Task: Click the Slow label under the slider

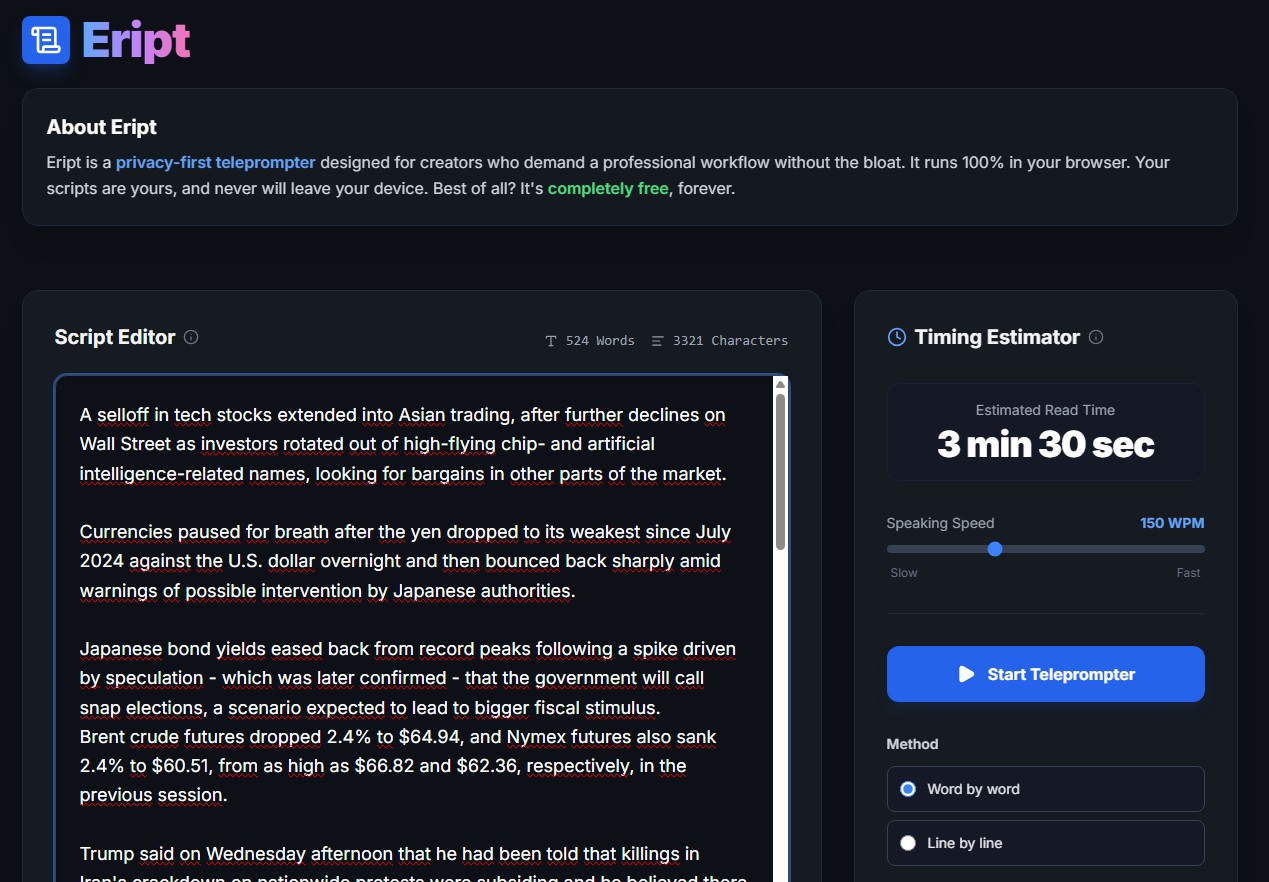Action: coord(904,573)
